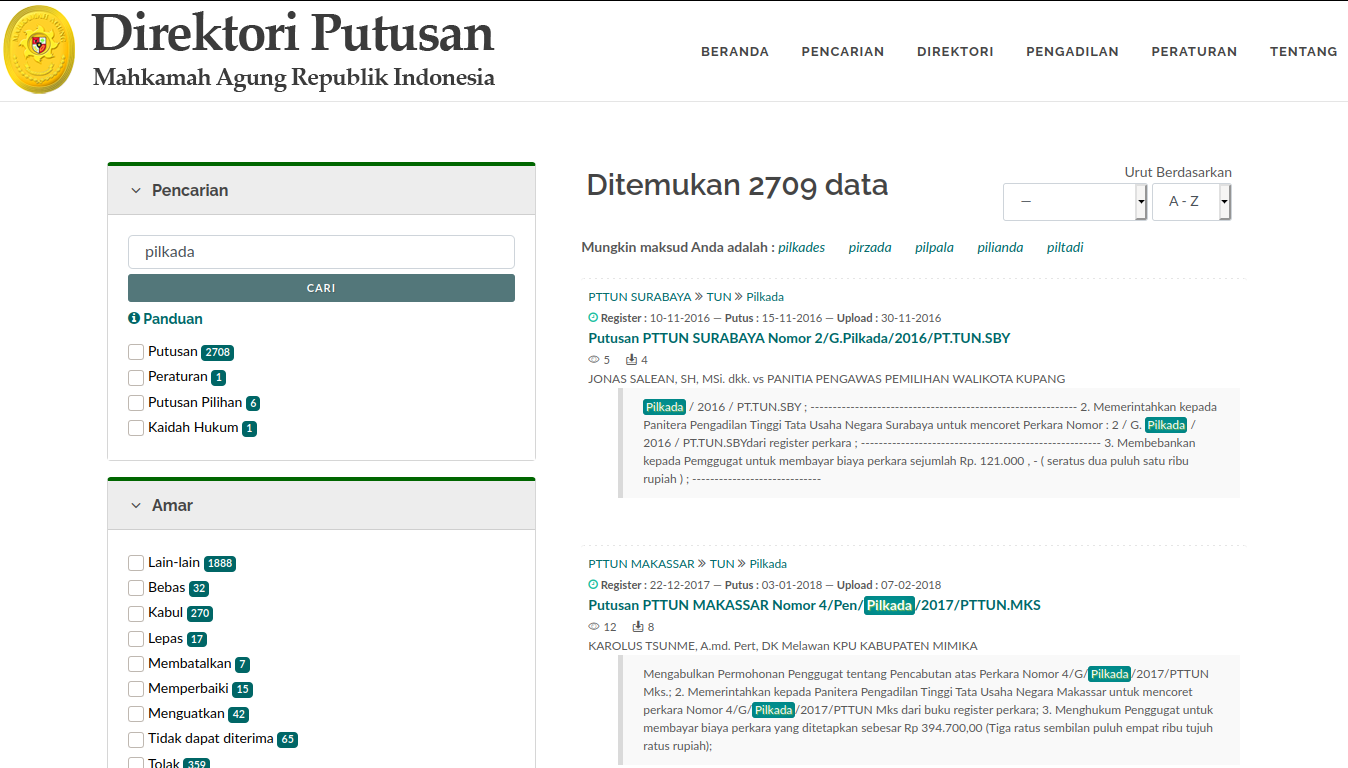Screen dimensions: 1348x768
Task: Tick the Peraturan checkbox
Action: tap(136, 377)
